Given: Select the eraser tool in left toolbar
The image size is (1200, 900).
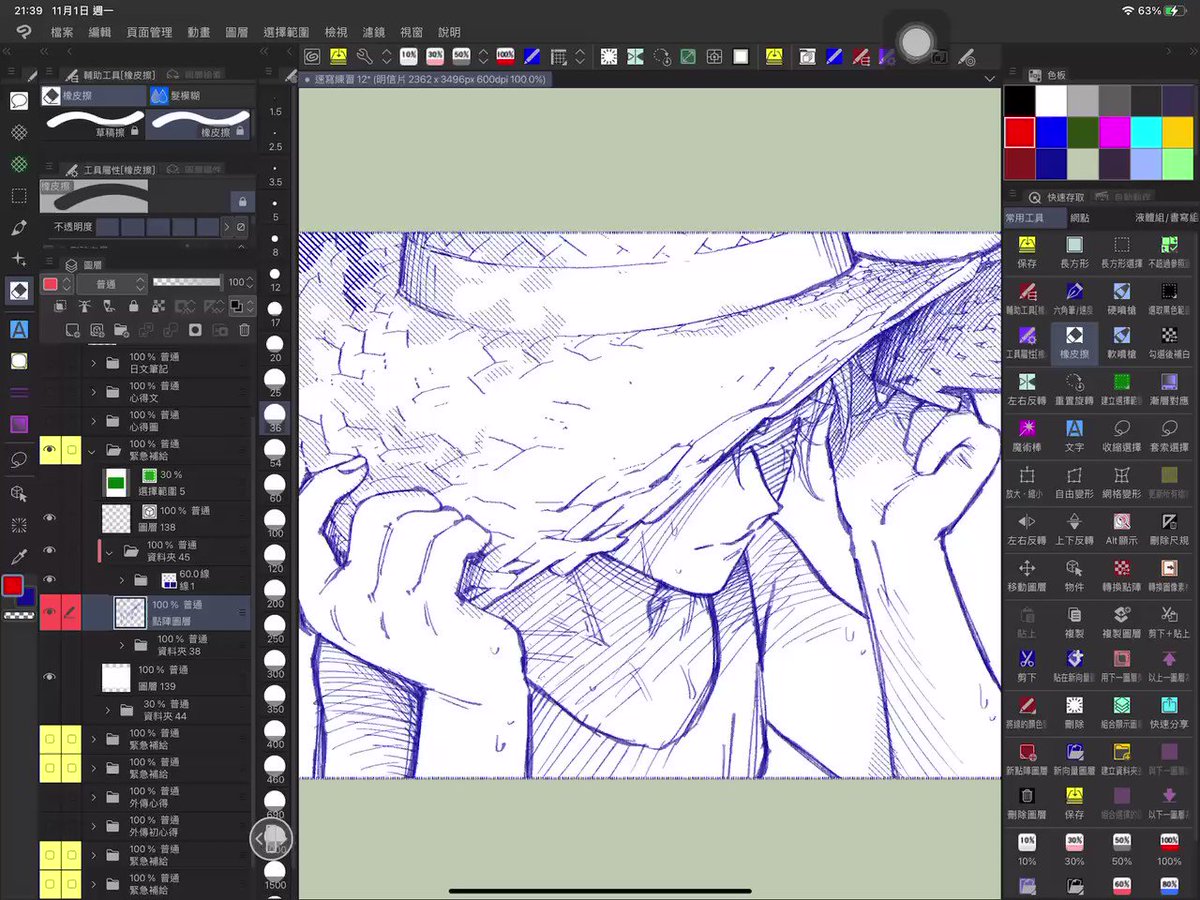Looking at the screenshot, I should [x=18, y=291].
